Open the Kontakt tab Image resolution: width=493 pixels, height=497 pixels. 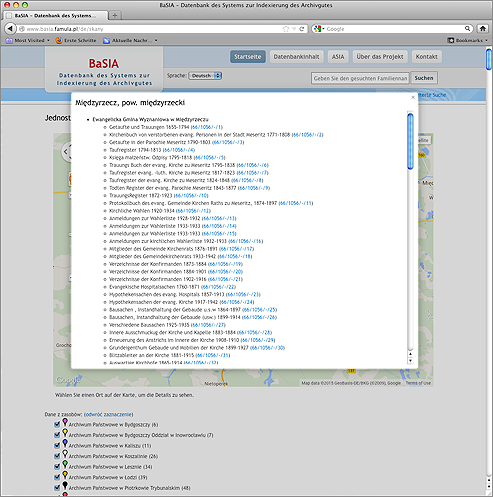coord(426,57)
